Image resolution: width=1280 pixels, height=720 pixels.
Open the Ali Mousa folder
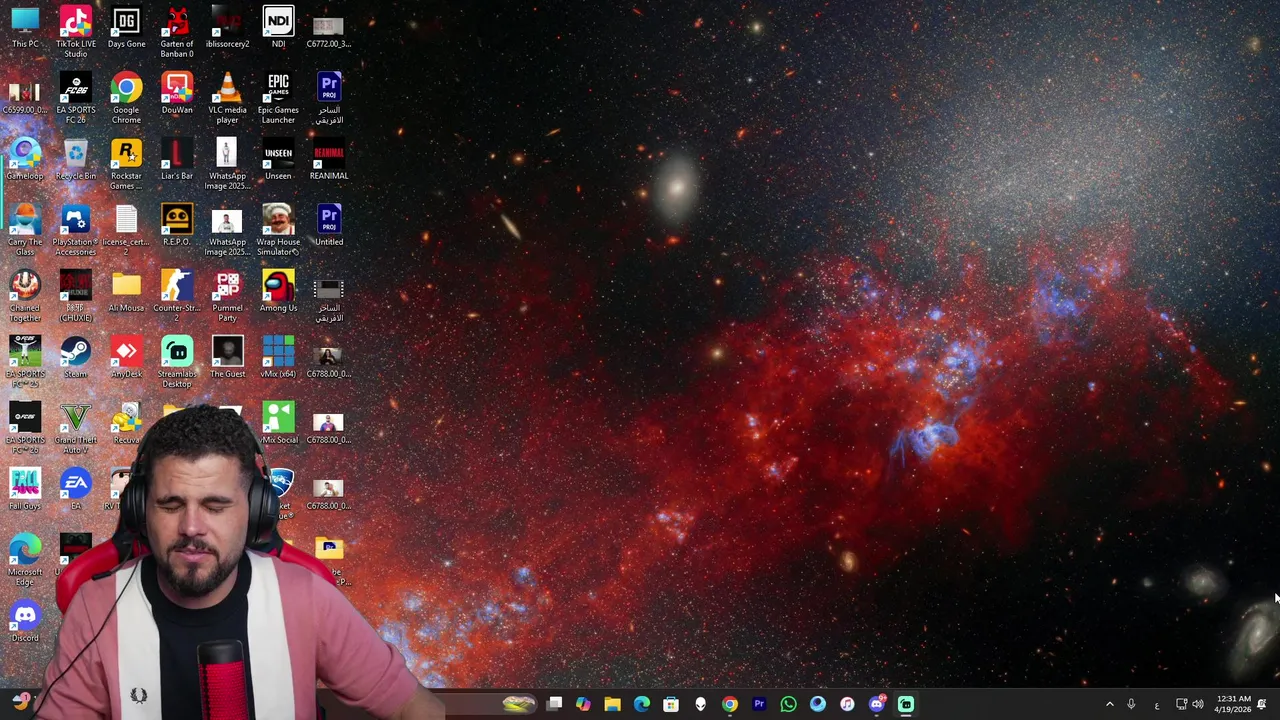pos(126,291)
